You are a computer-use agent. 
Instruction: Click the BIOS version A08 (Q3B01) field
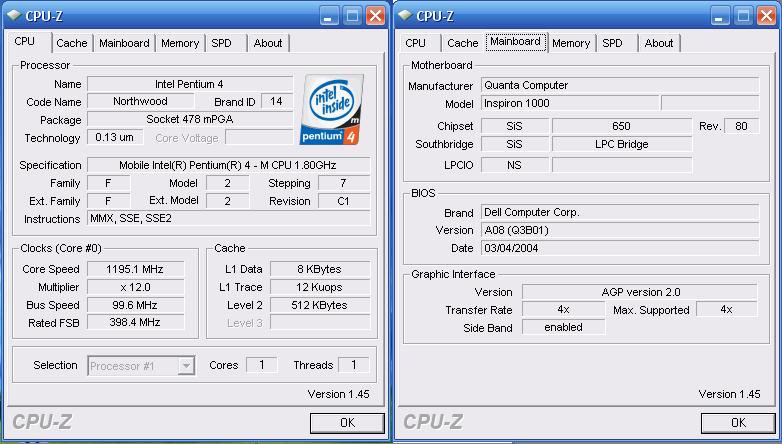coord(620,230)
